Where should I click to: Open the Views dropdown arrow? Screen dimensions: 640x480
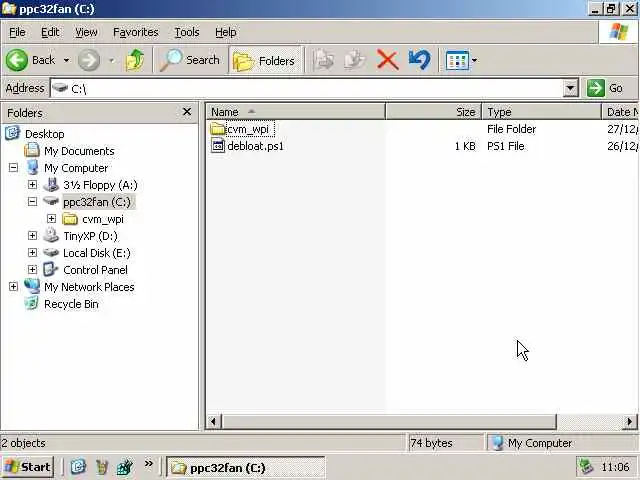point(474,60)
